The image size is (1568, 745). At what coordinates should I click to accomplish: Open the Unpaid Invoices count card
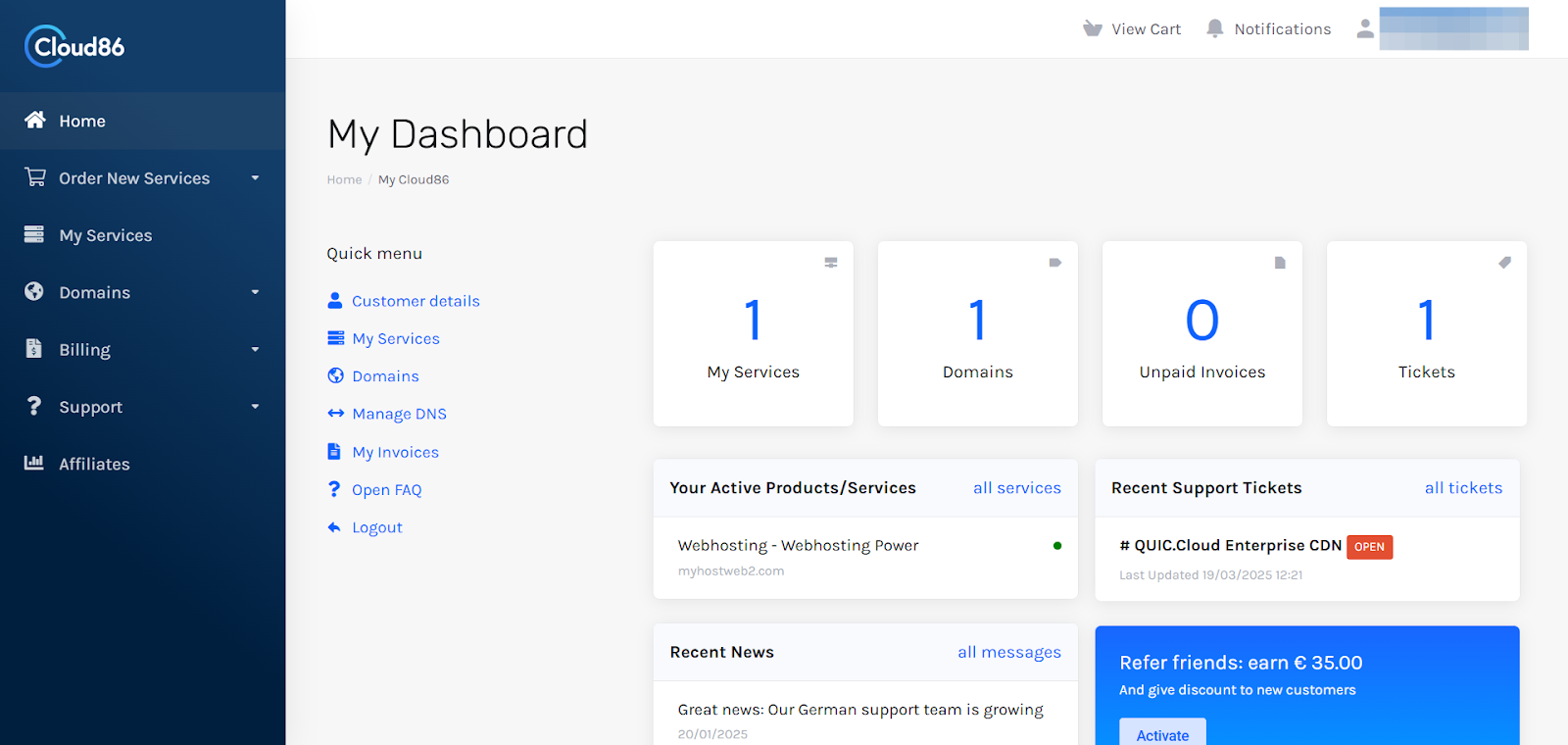pos(1202,333)
